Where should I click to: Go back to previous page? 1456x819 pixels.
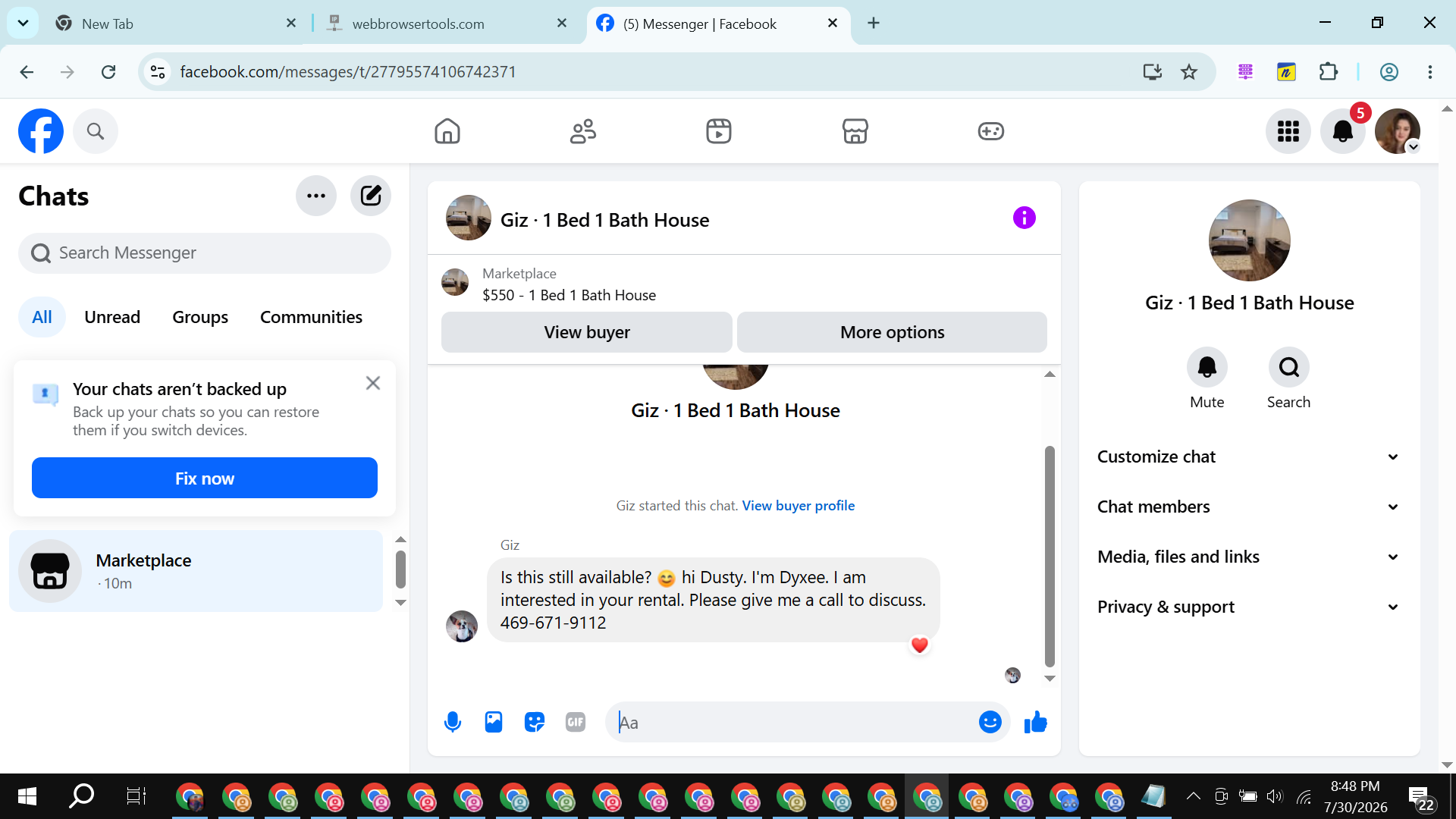point(27,72)
